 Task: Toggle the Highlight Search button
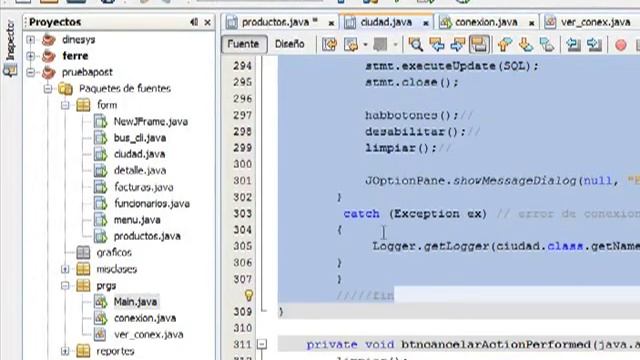(479, 44)
